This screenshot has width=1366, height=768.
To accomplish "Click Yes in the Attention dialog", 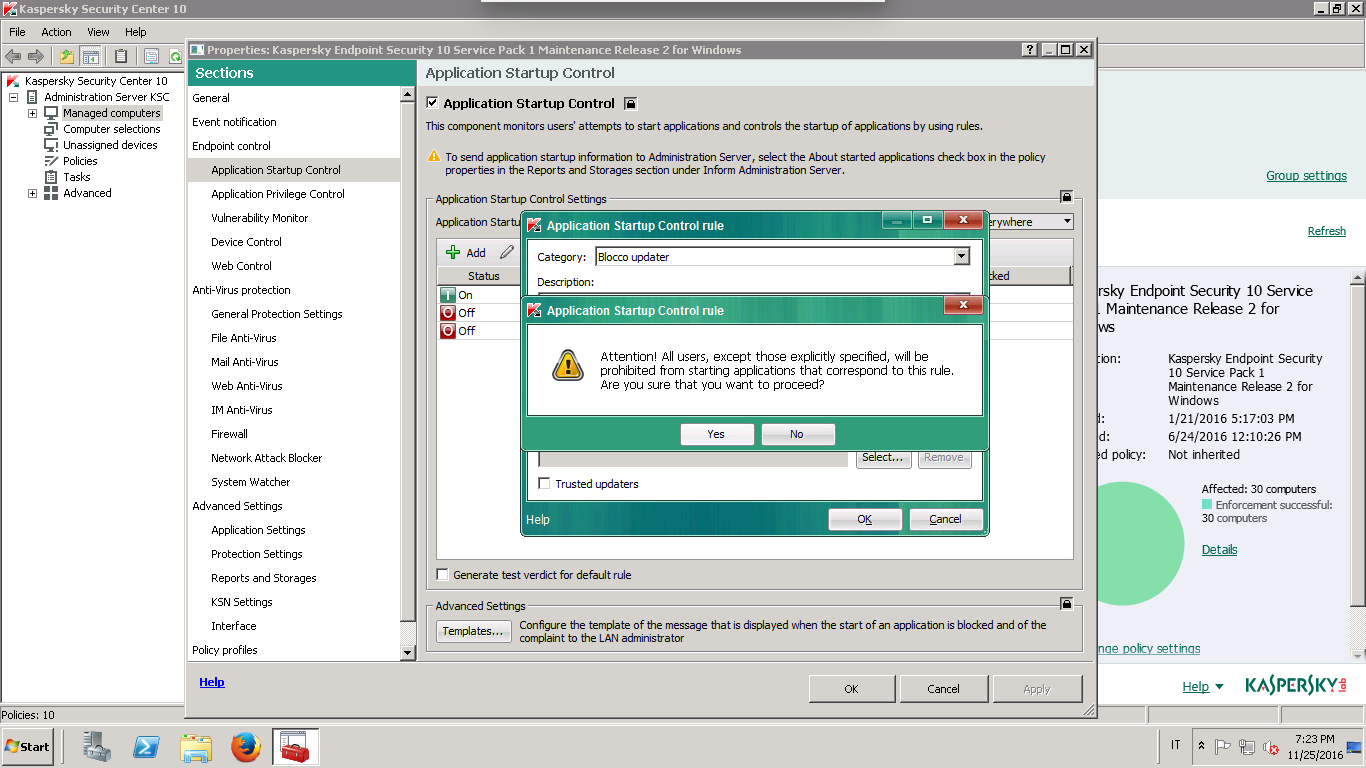I will click(x=716, y=434).
